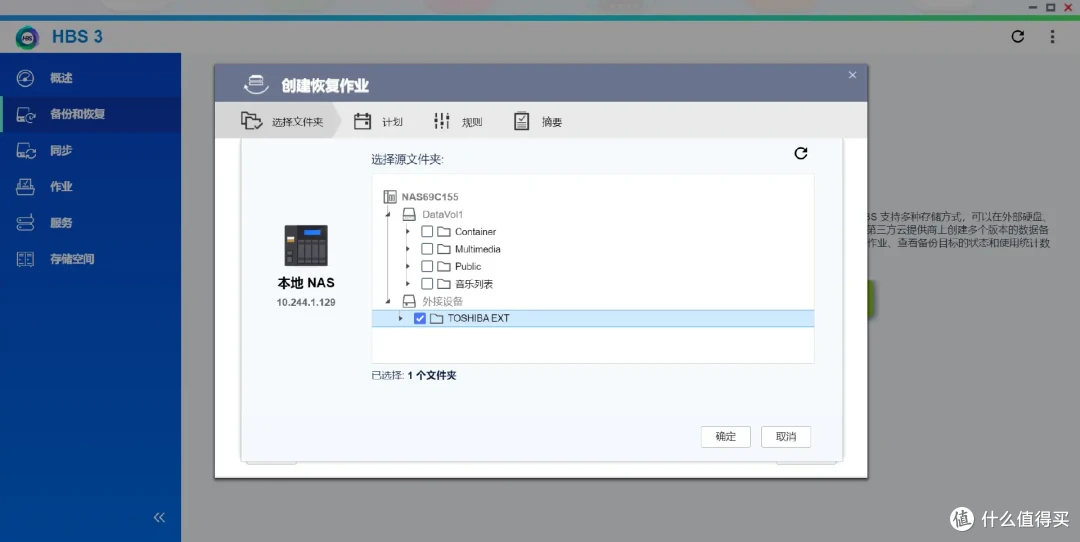Click the 已选择: 1 个文件夹 status text

[x=414, y=375]
